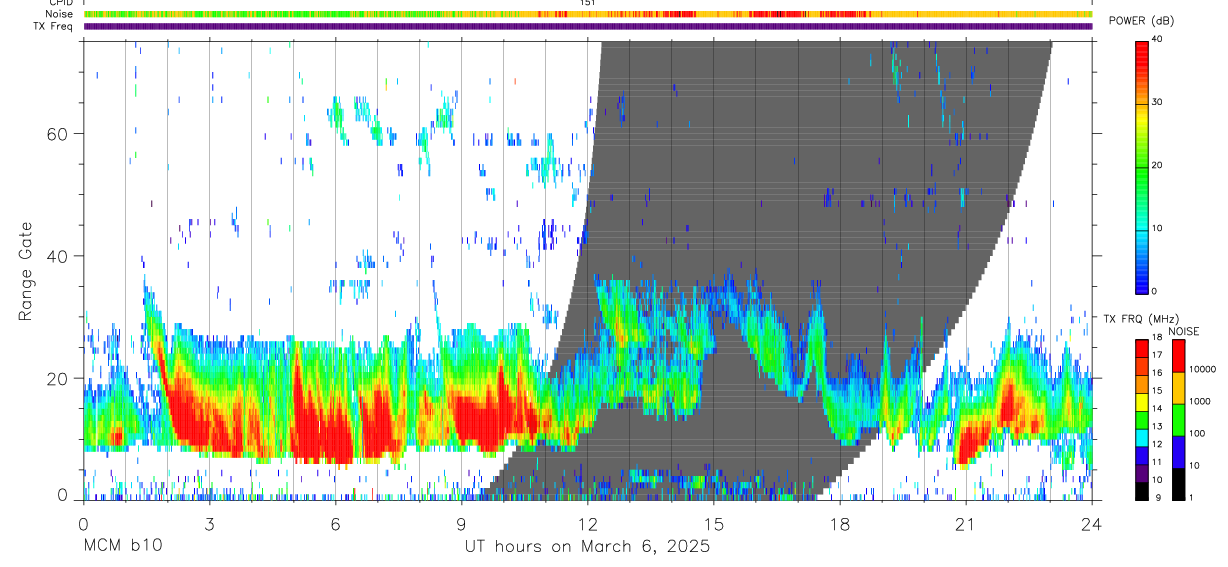
Task: Click the multicolored Noise strip above plot
Action: pyautogui.click(x=587, y=14)
